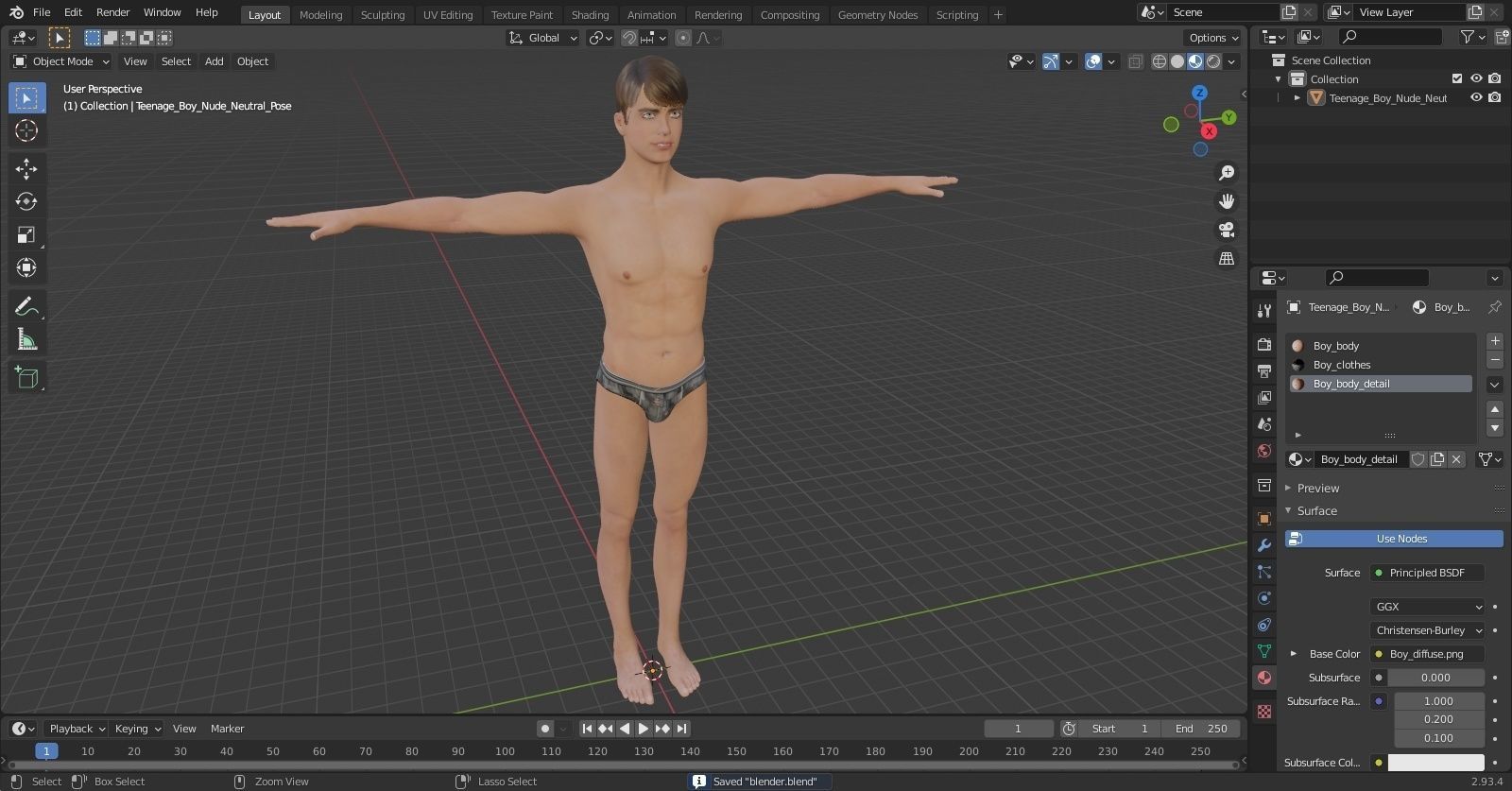The height and width of the screenshot is (791, 1512).
Task: Select the Add Cube tool
Action: [x=26, y=377]
